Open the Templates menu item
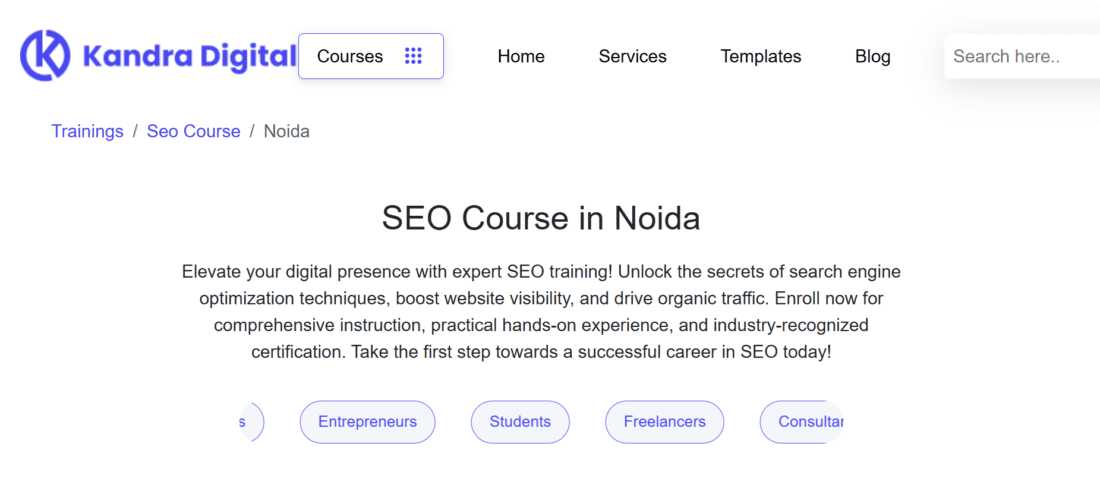 point(761,56)
